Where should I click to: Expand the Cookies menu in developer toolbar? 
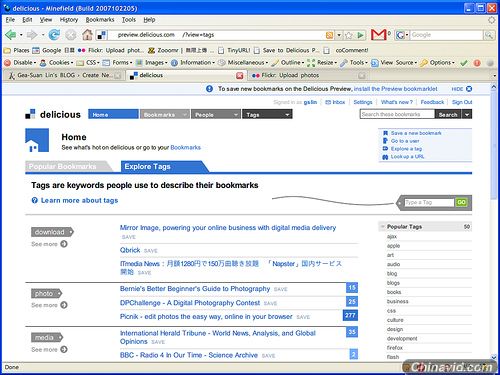56,62
